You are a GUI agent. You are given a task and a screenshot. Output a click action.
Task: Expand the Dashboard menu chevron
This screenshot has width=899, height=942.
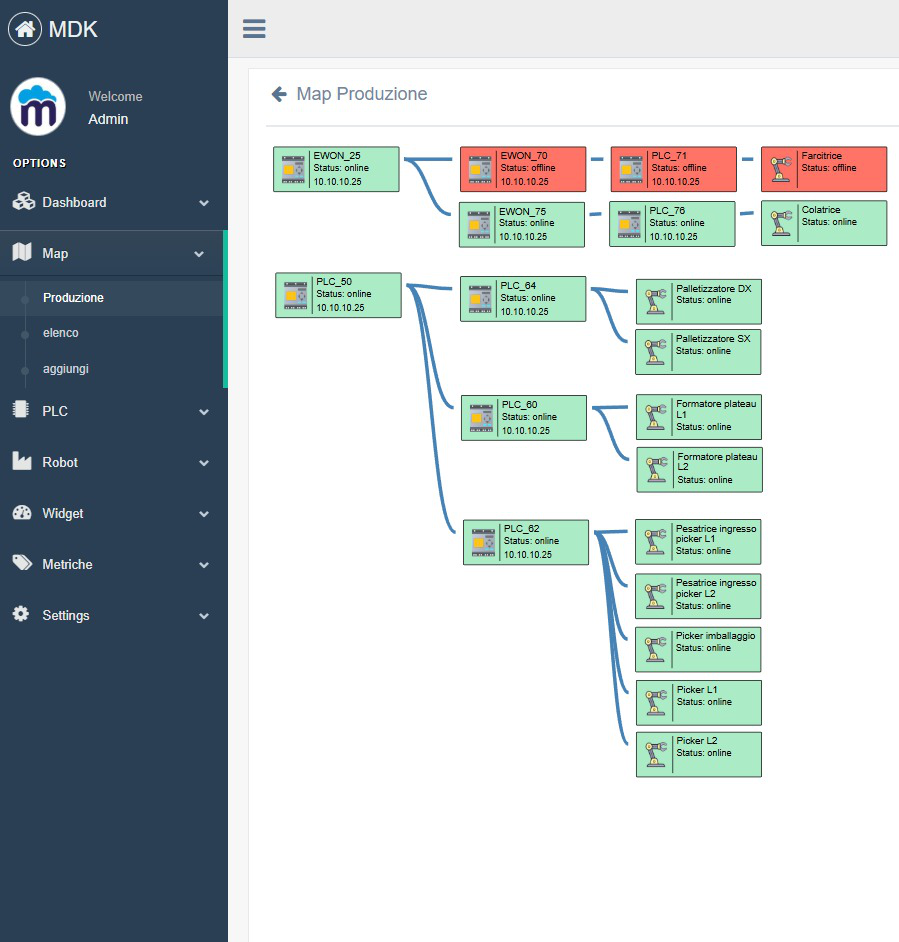coord(204,203)
